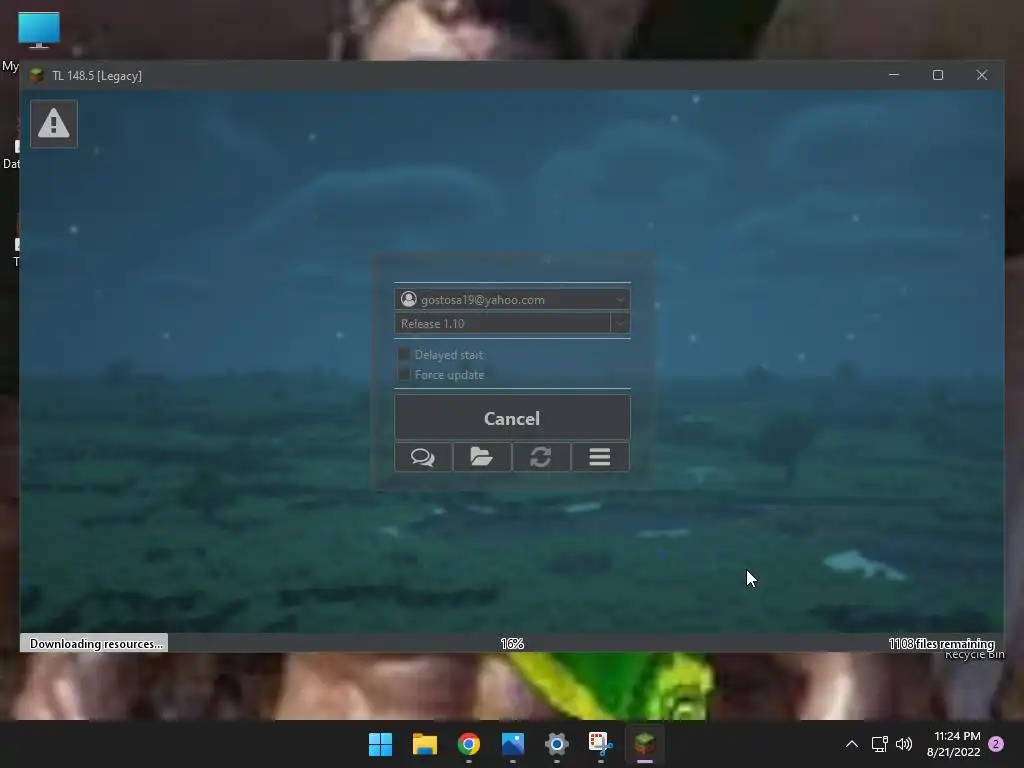Image resolution: width=1024 pixels, height=768 pixels.
Task: Close the TL launcher window
Action: click(x=982, y=75)
